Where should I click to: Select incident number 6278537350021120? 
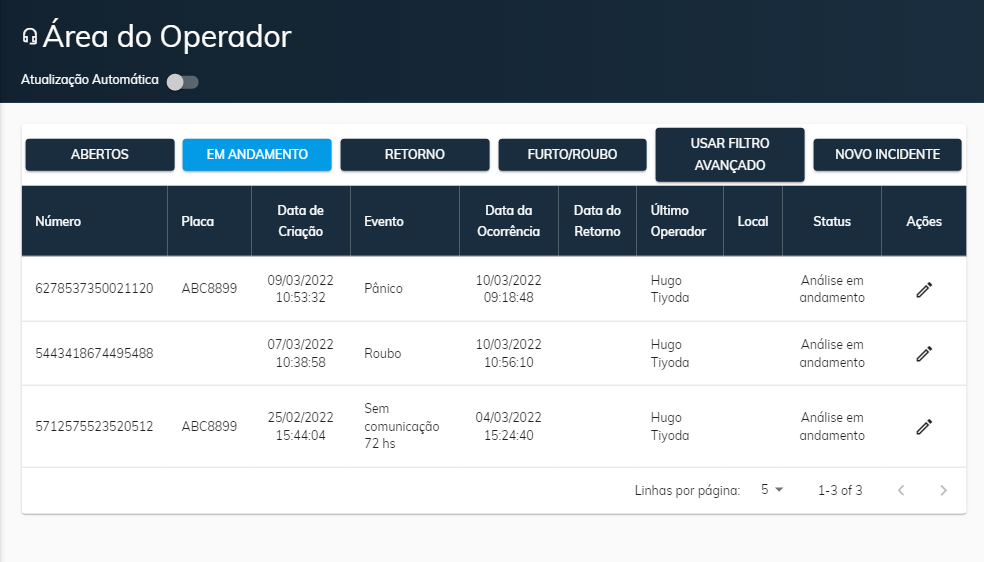94,289
